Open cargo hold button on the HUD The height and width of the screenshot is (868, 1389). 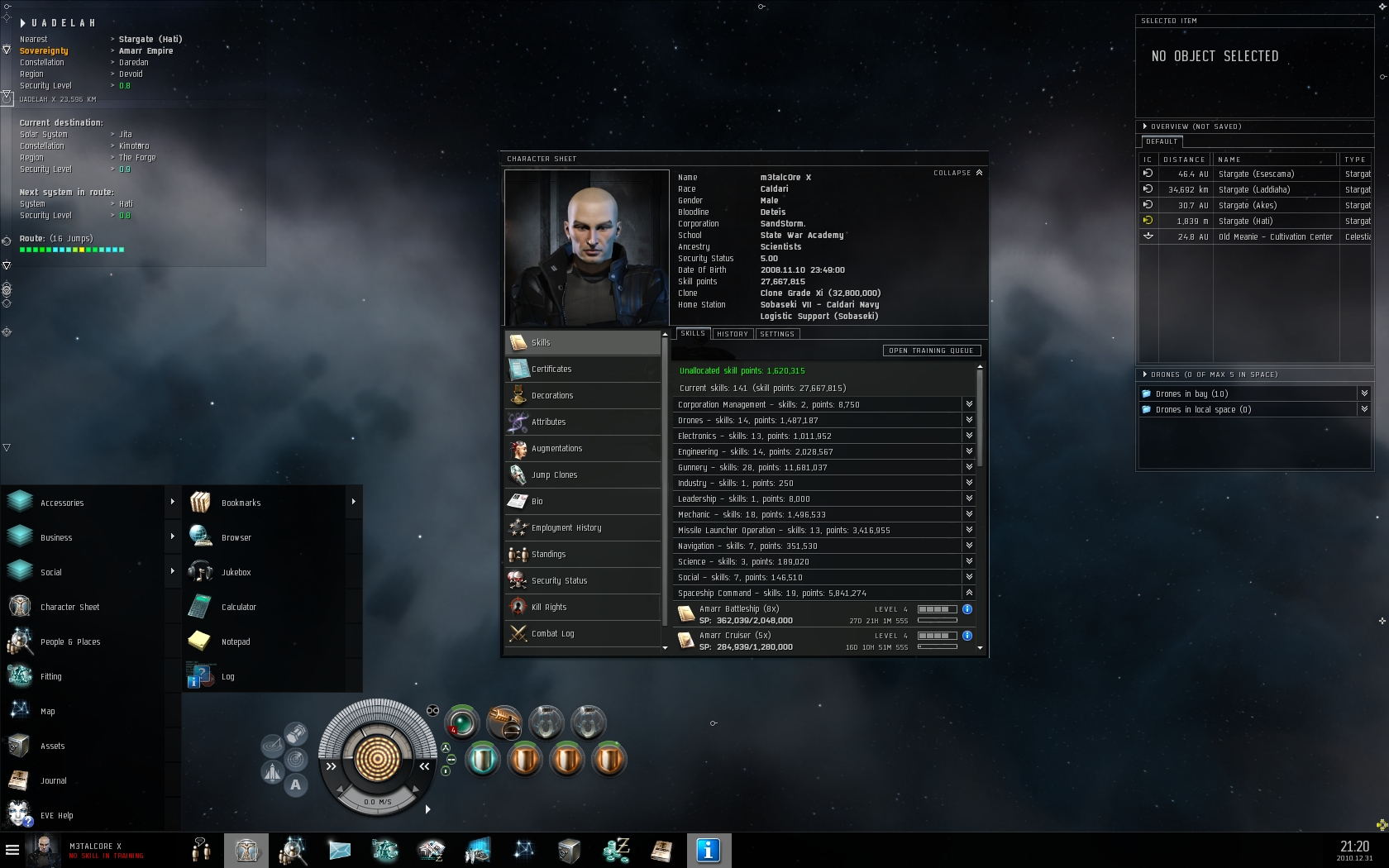[x=295, y=733]
